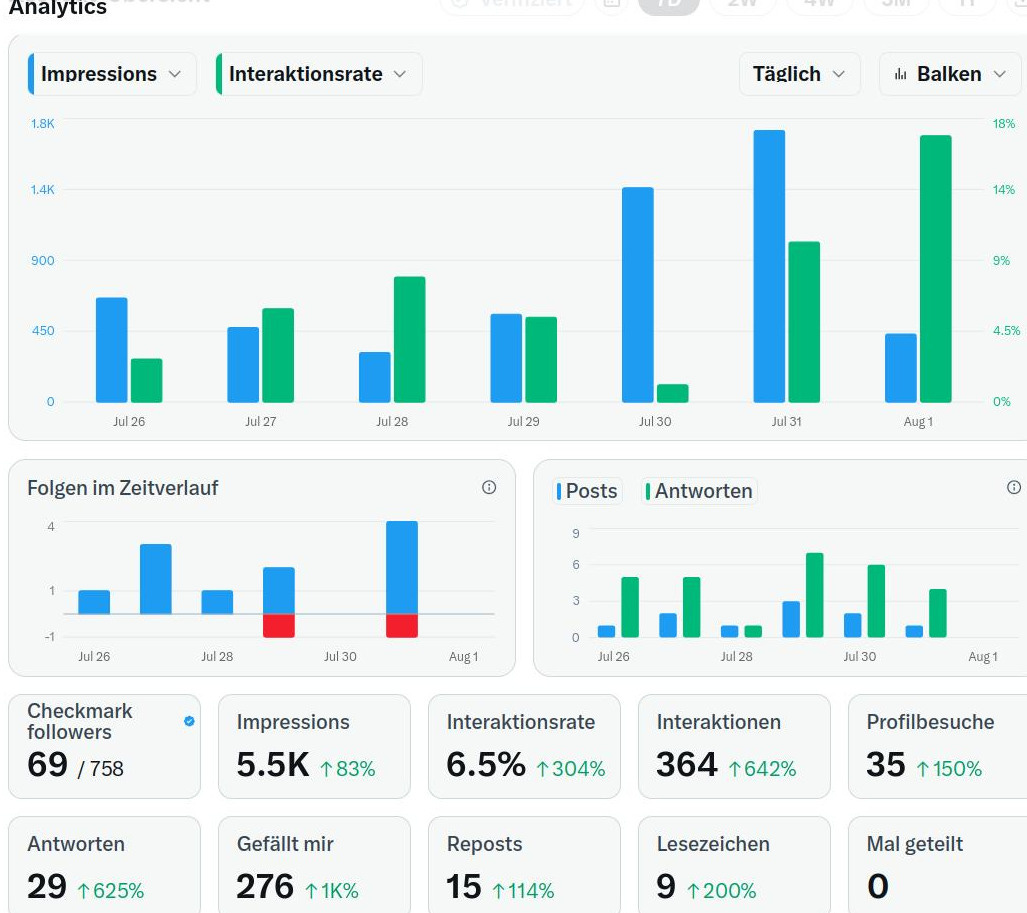The image size is (1027, 913).
Task: Click the blue Impressions bar for Jul 29
Action: click(x=506, y=358)
